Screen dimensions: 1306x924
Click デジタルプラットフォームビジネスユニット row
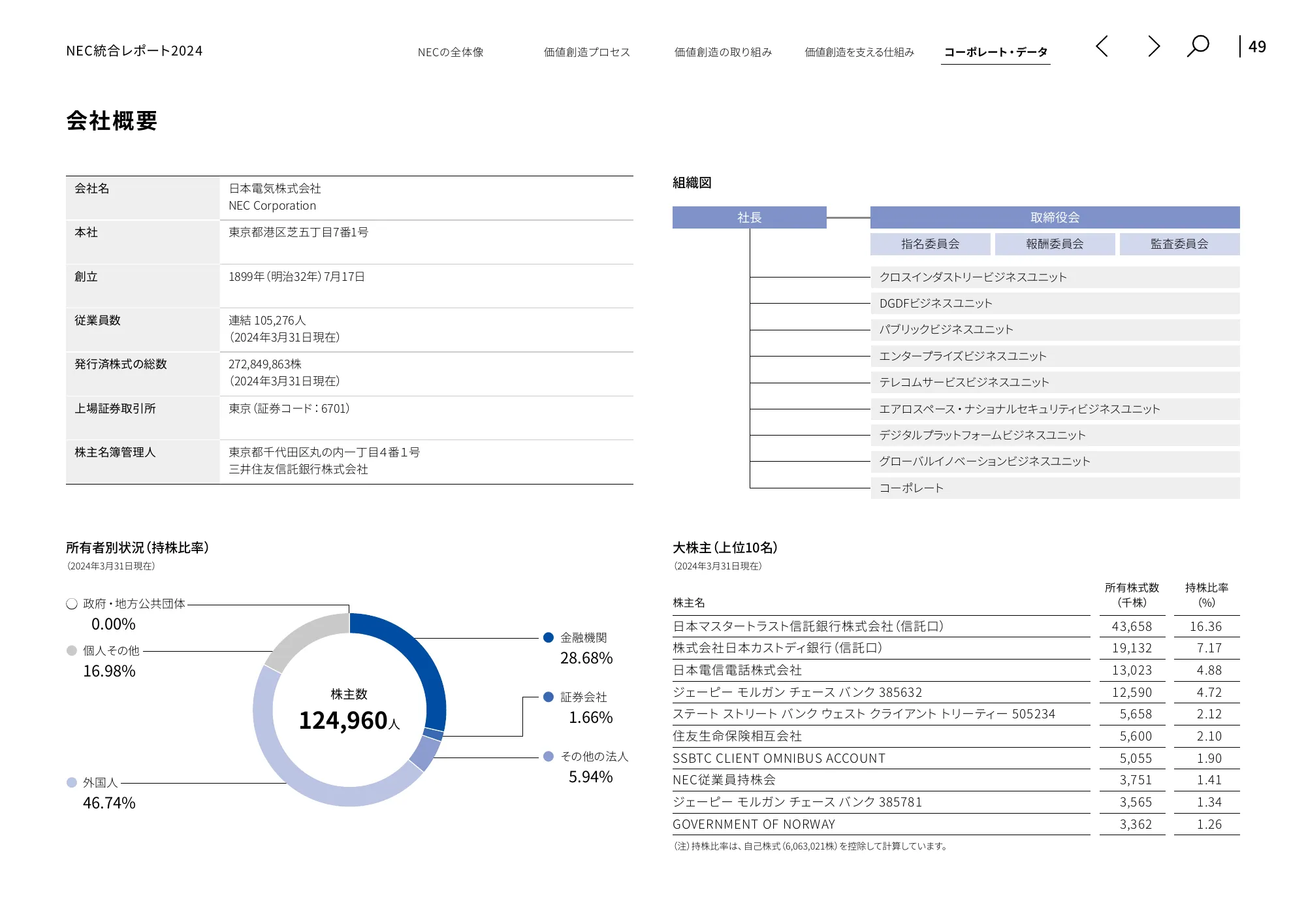(1055, 436)
